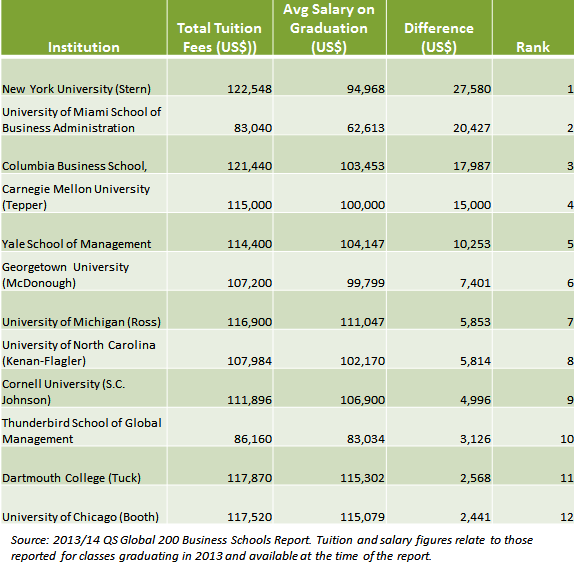Click tuition value 117,870
574x567 pixels.
click(249, 478)
